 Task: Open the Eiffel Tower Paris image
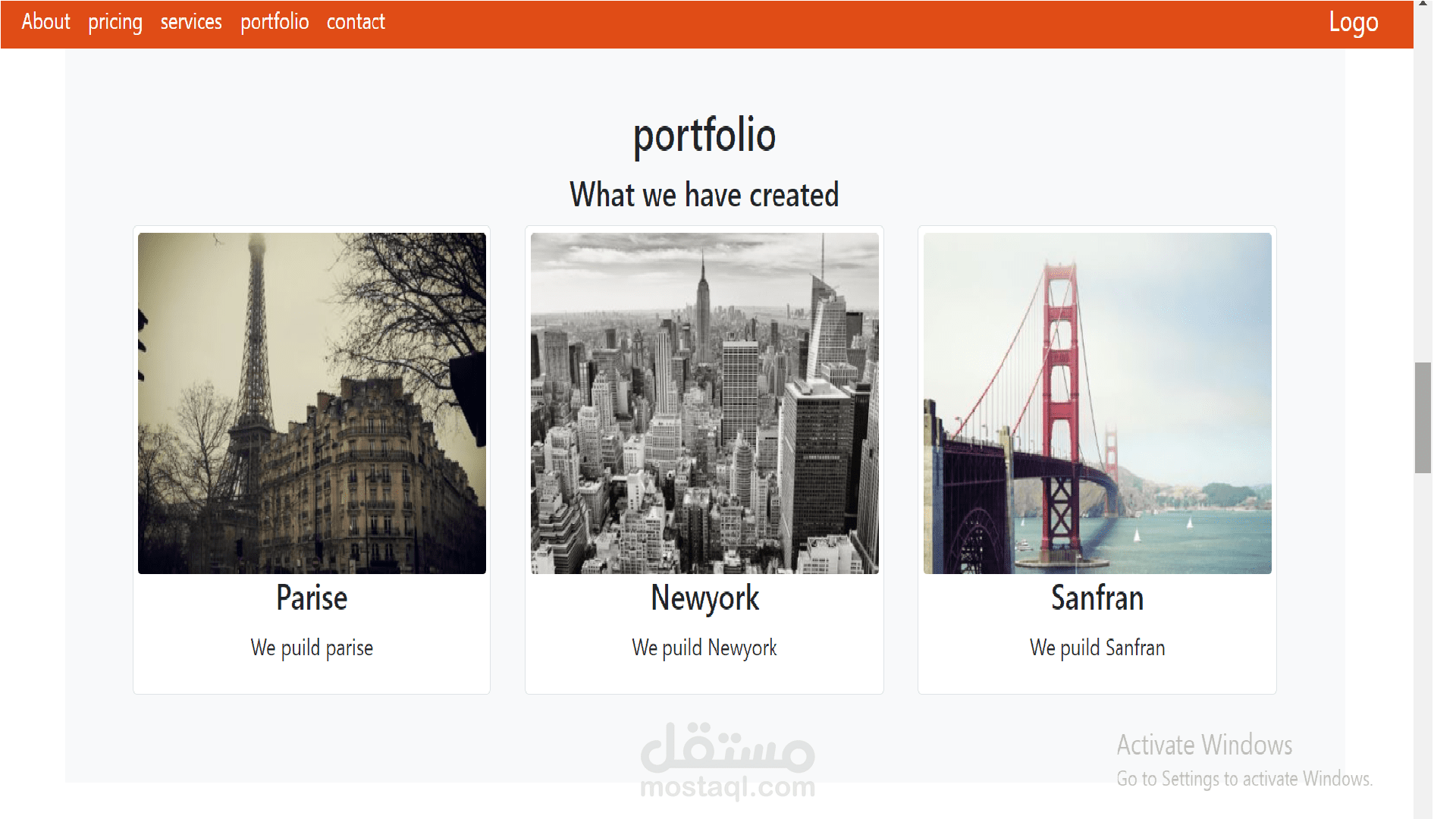312,403
